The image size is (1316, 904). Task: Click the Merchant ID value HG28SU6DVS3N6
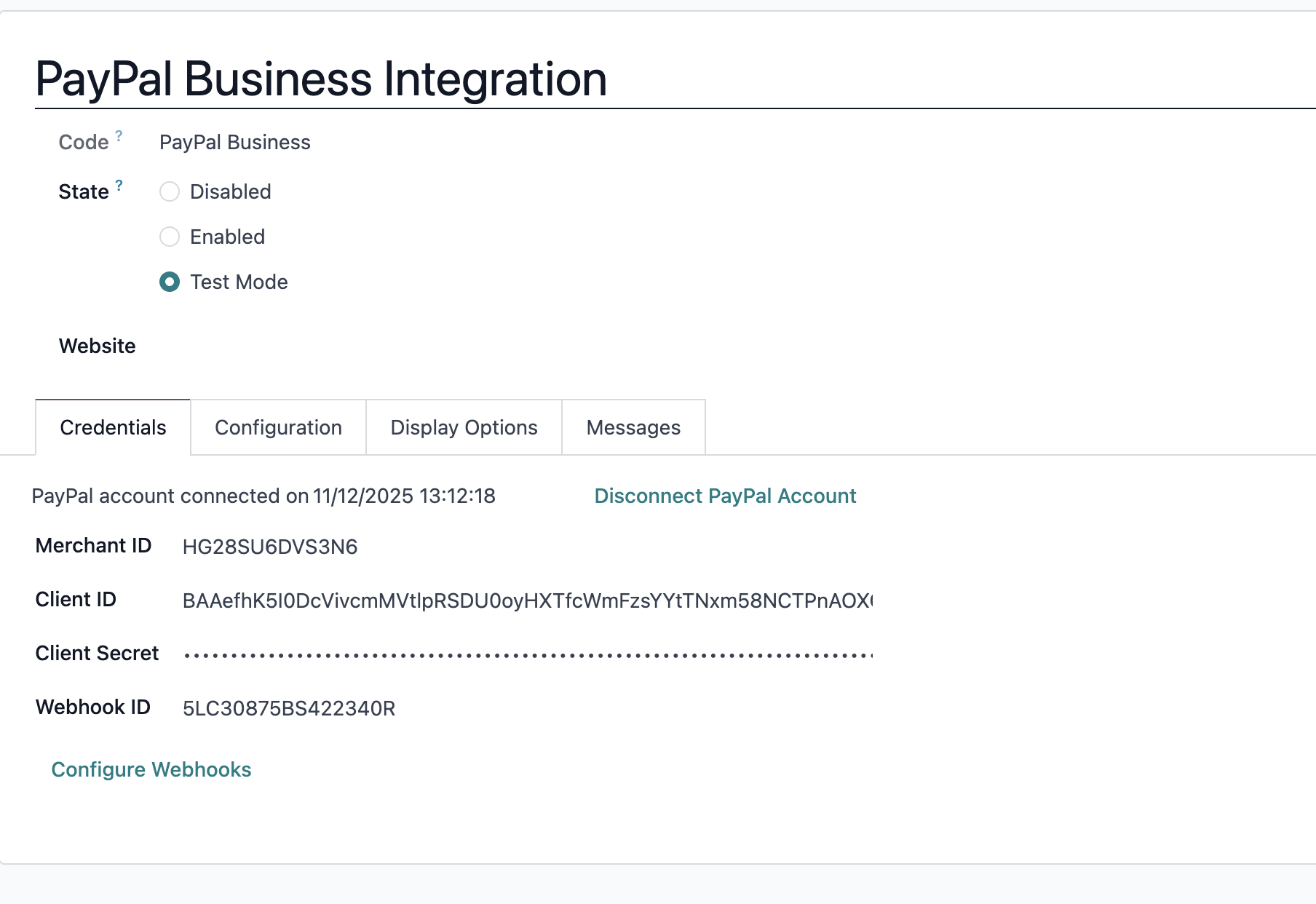tap(270, 547)
